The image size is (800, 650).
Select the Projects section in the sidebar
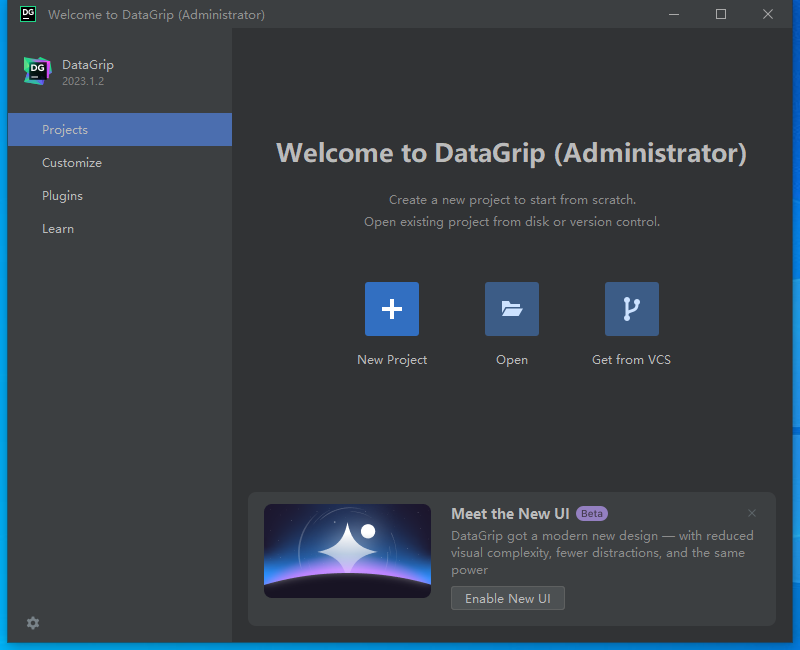[x=64, y=129]
